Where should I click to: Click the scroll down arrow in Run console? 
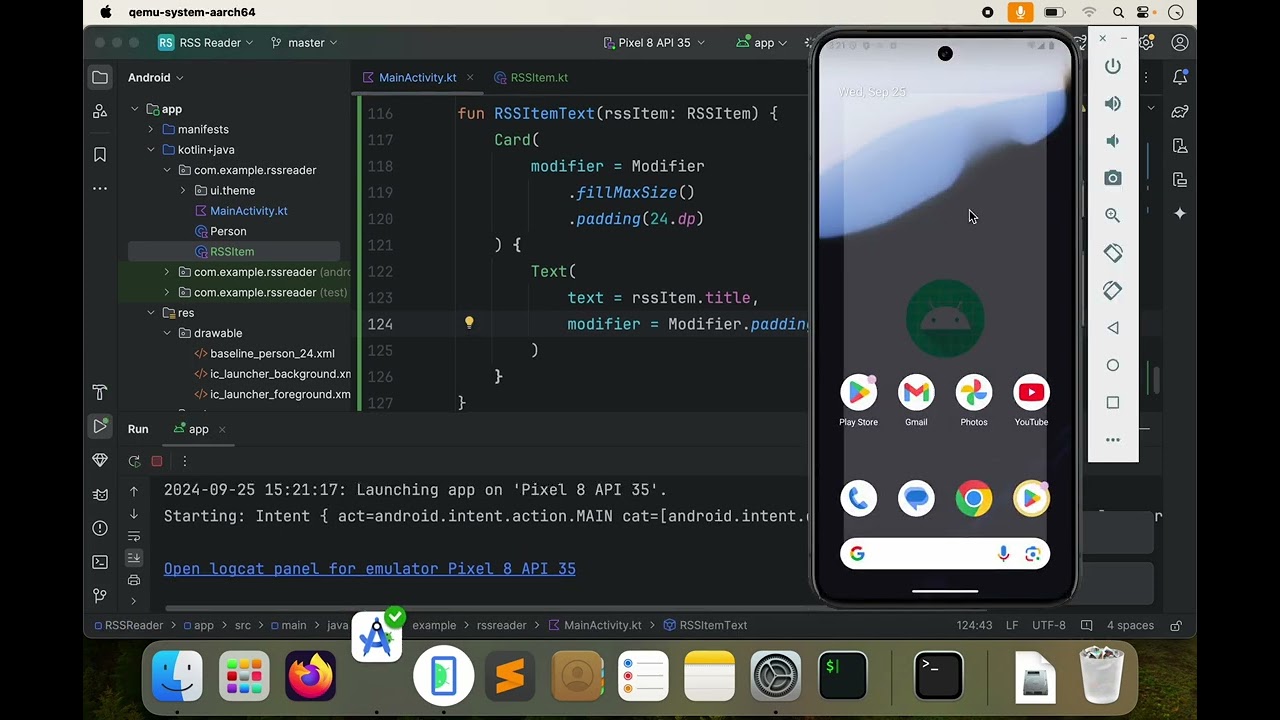pos(134,514)
